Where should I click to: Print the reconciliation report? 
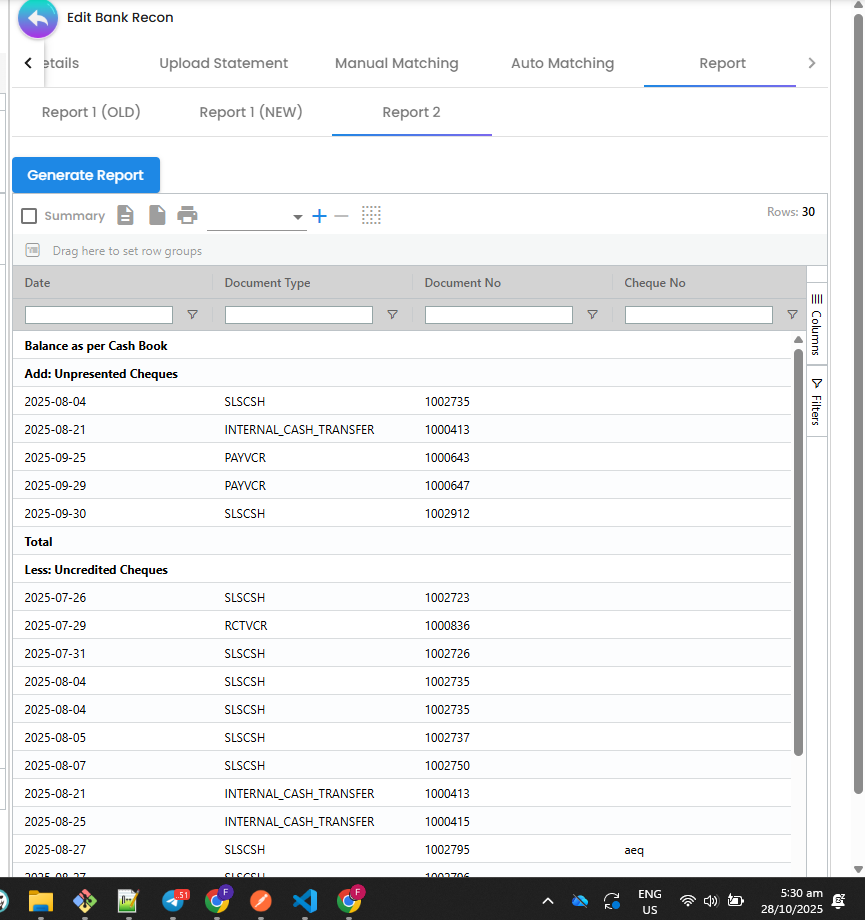pyautogui.click(x=188, y=215)
